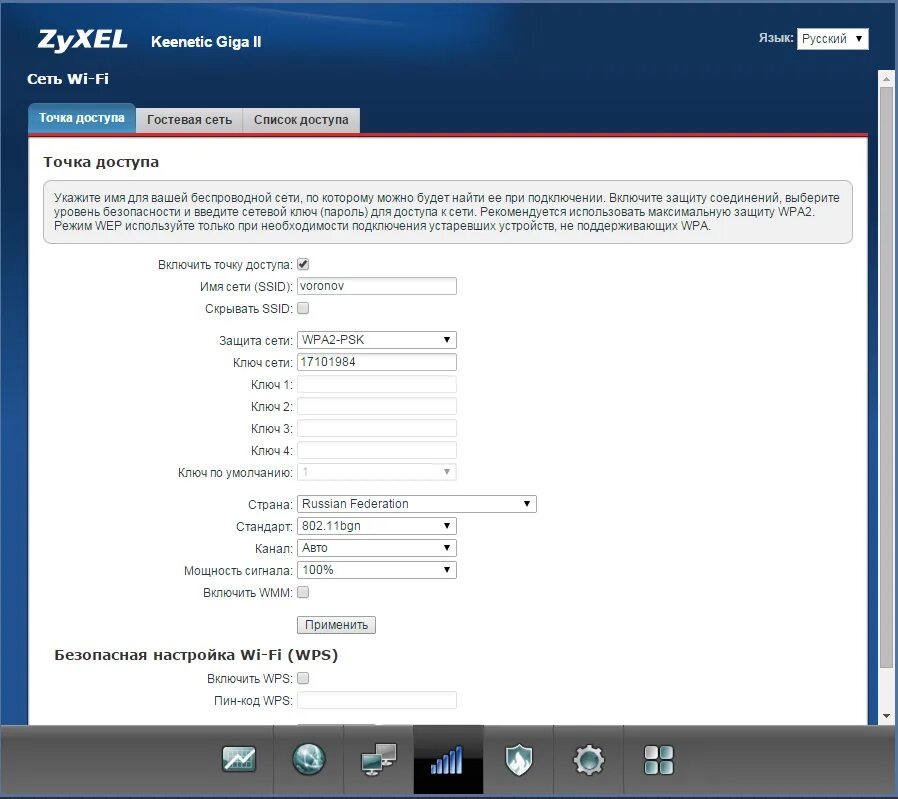Click the ZyXEL logo

pyautogui.click(x=82, y=40)
